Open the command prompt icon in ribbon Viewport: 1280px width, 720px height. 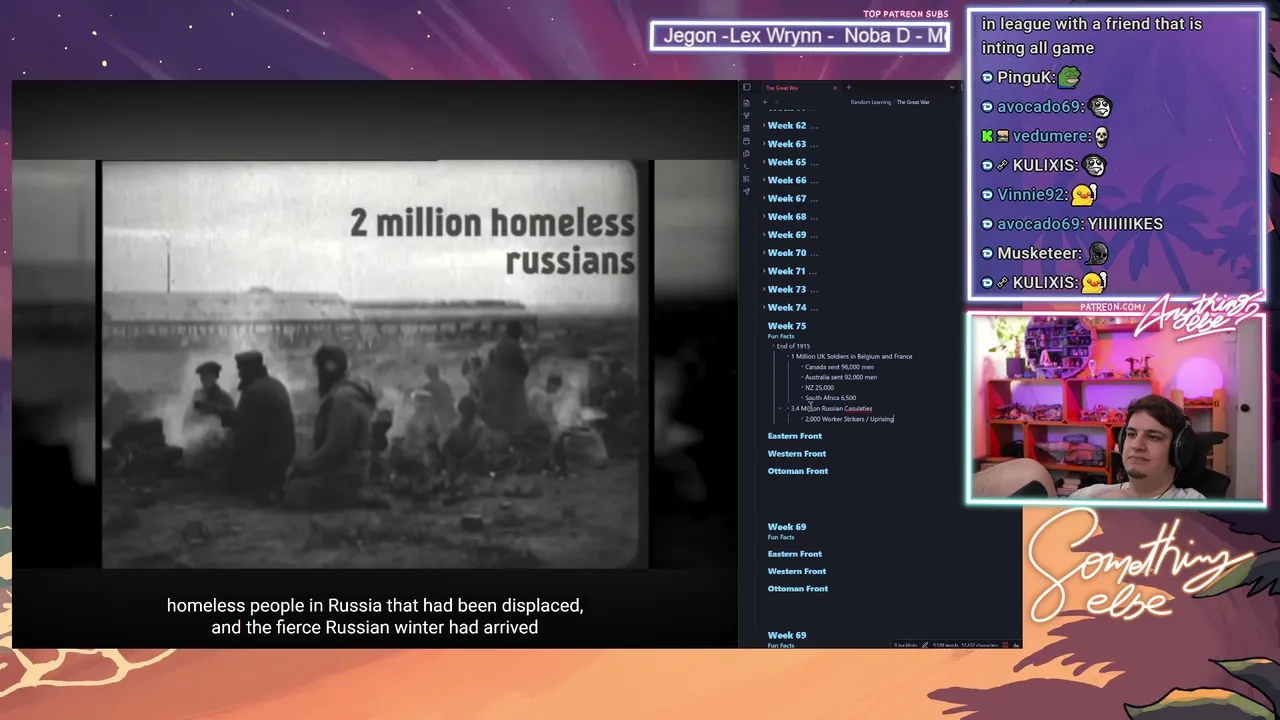tap(746, 166)
